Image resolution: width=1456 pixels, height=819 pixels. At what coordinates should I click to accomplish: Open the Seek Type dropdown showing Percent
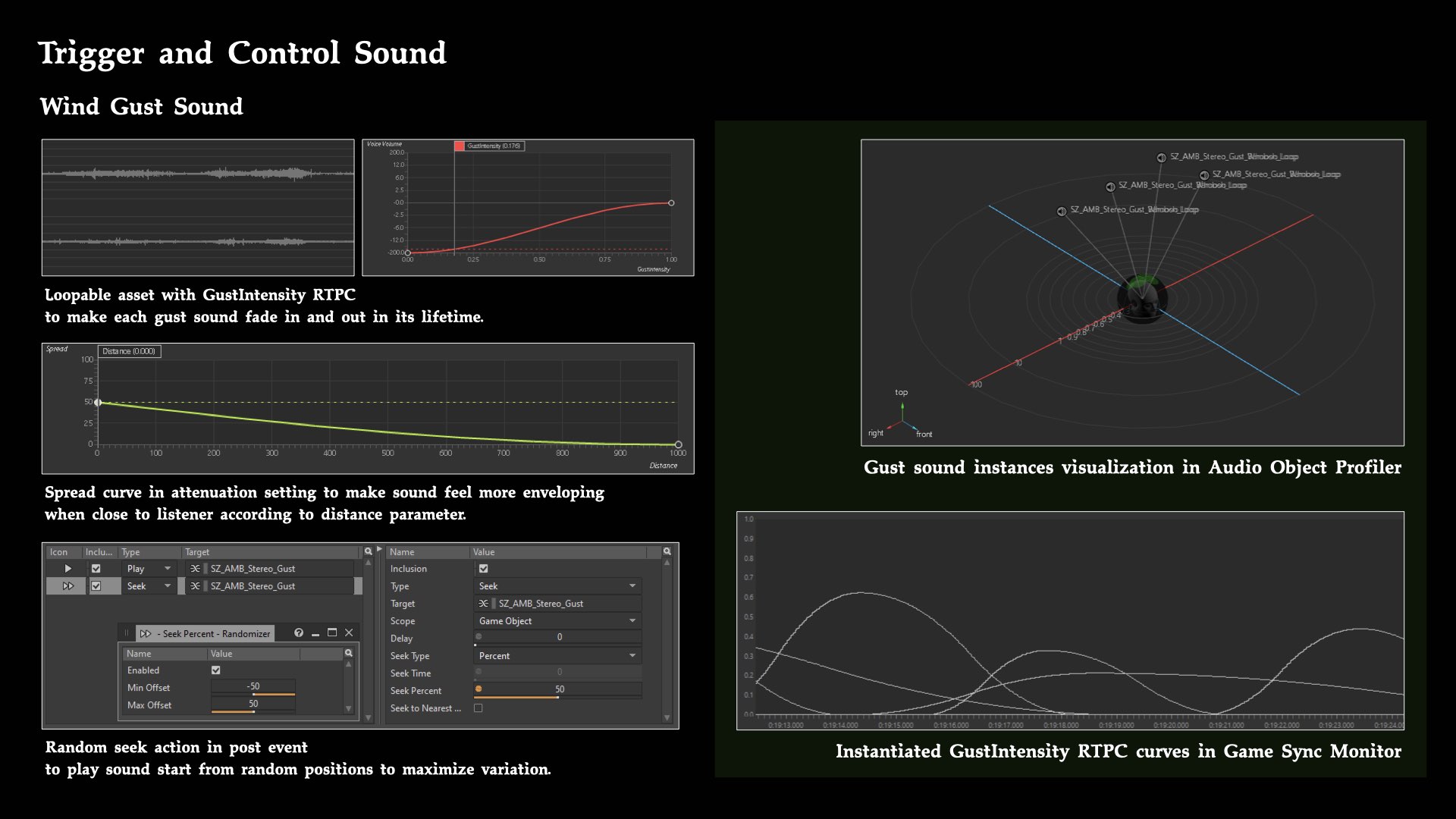[x=557, y=655]
